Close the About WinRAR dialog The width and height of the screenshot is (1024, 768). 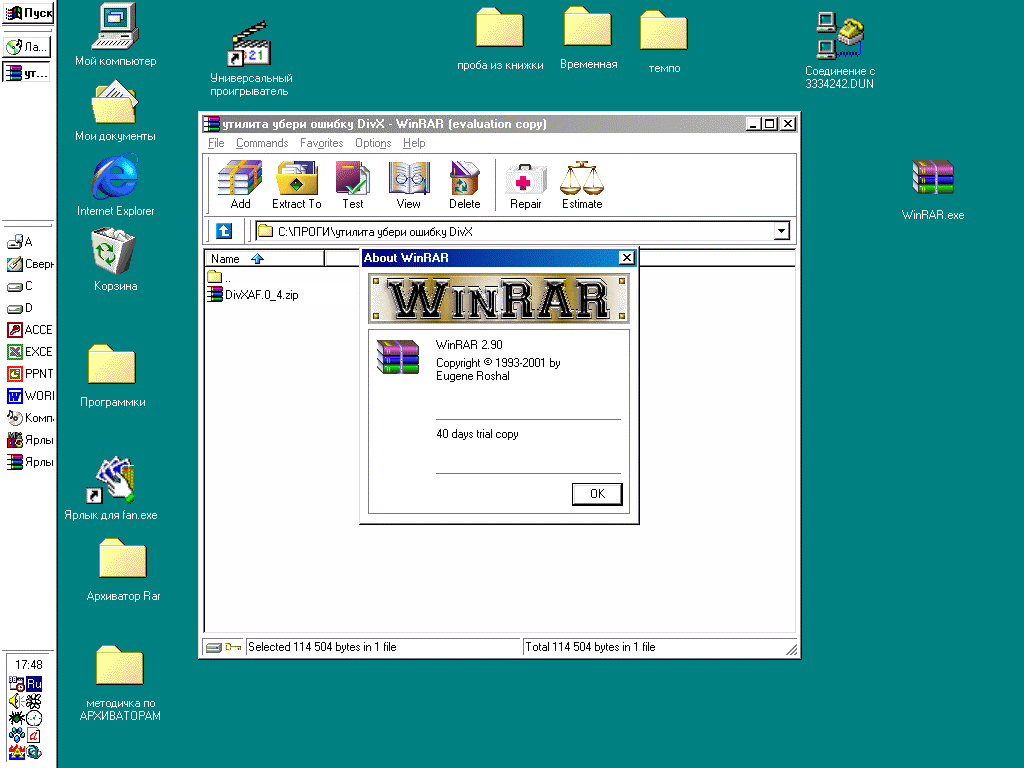(626, 257)
